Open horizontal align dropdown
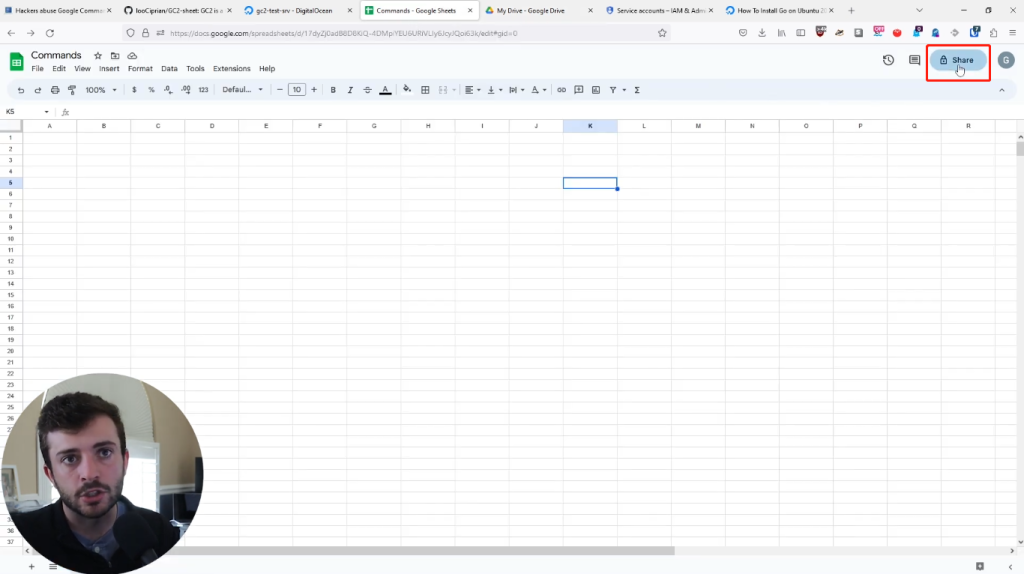Viewport: 1024px width, 574px height. [x=473, y=90]
